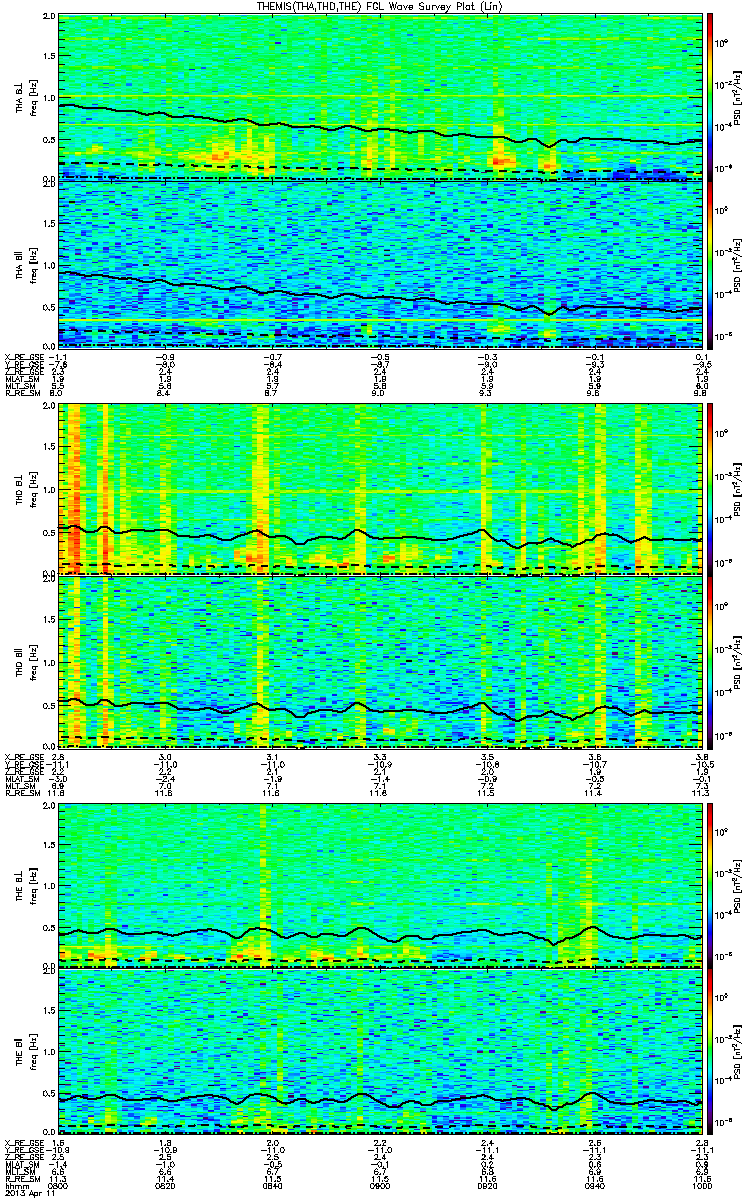Viewport: 750px width, 1200px height.
Task: Click the 'X_RE_GSE' row label under THD panels
Action: coord(23,757)
